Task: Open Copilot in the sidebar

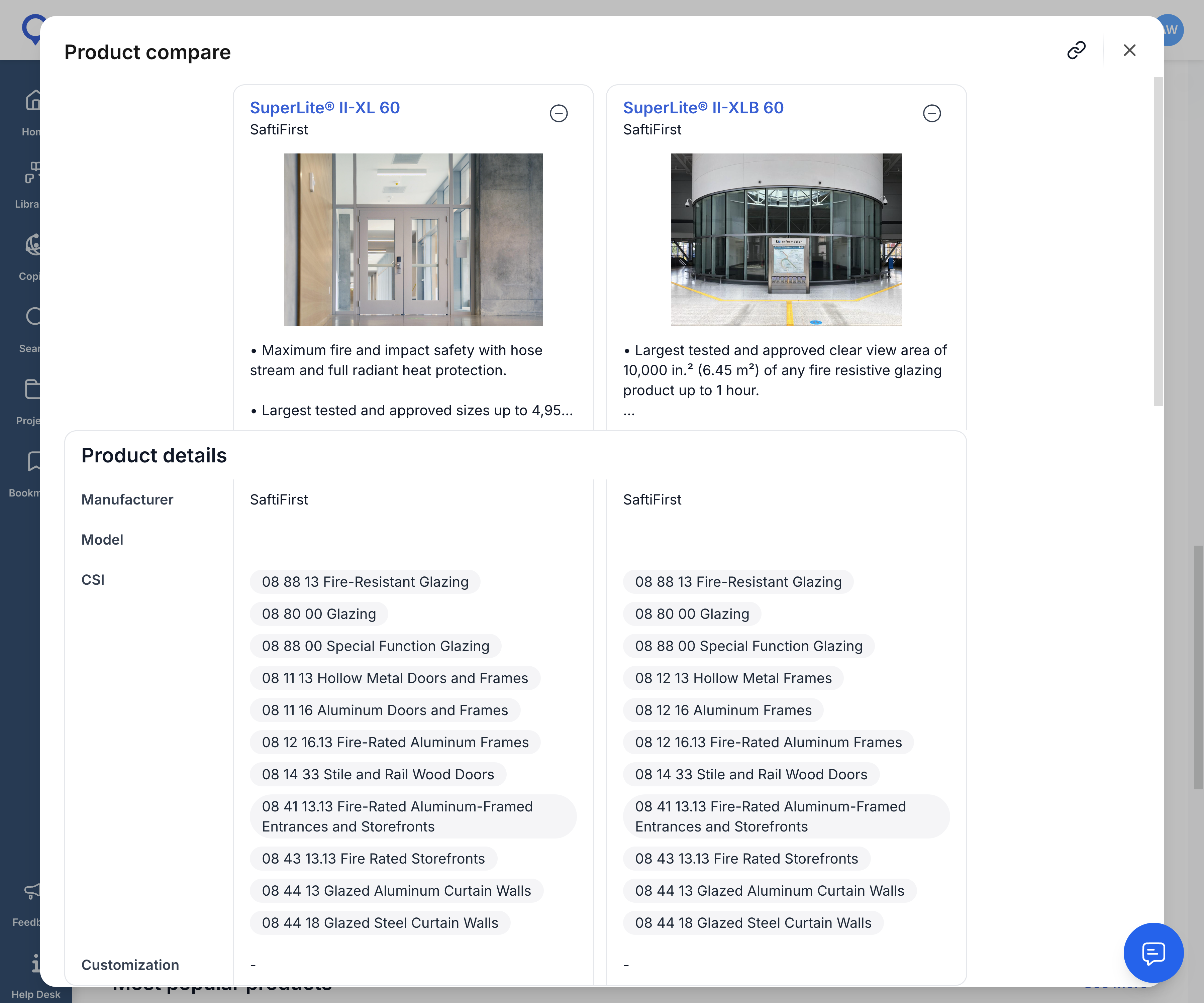Action: [30, 257]
